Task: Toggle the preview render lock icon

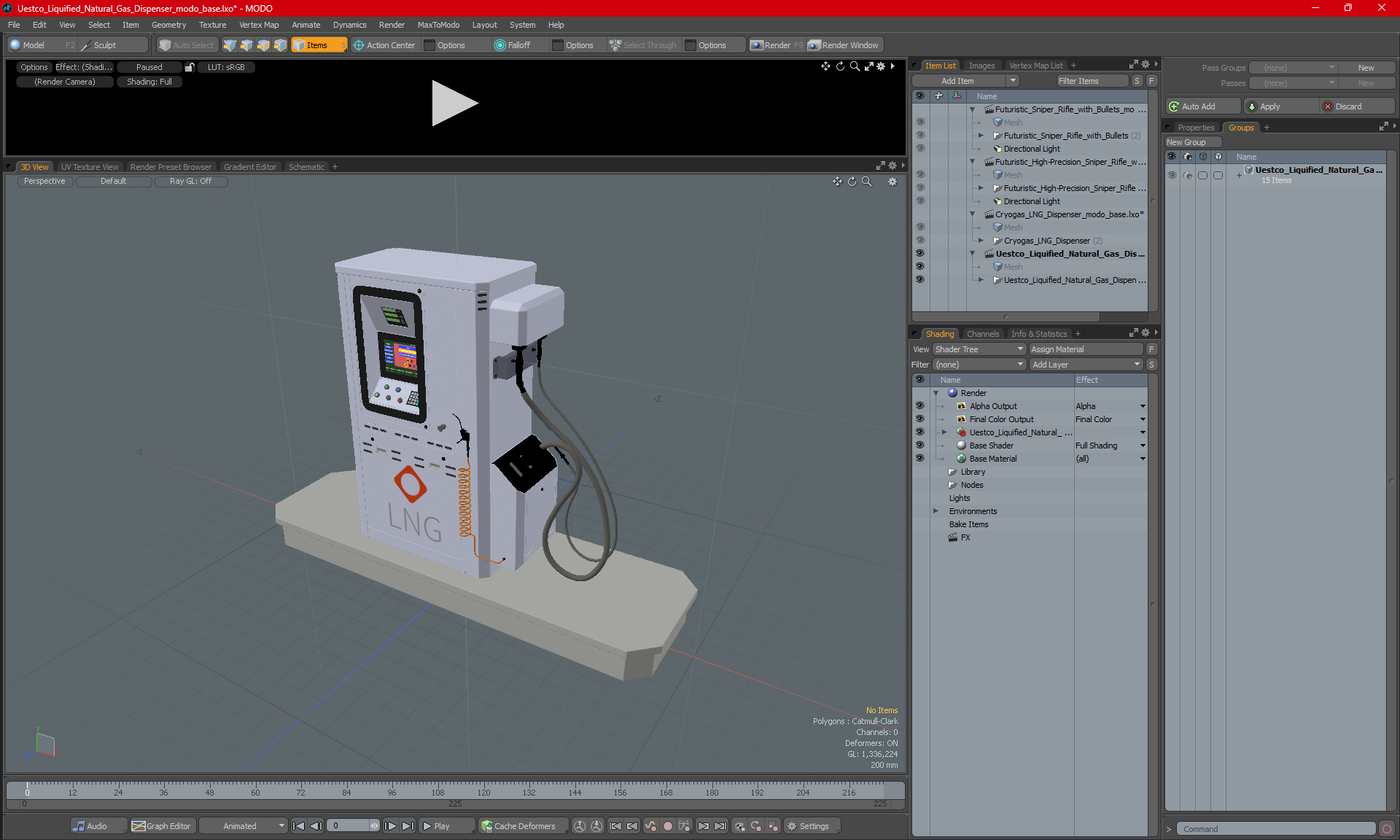Action: pos(190,67)
